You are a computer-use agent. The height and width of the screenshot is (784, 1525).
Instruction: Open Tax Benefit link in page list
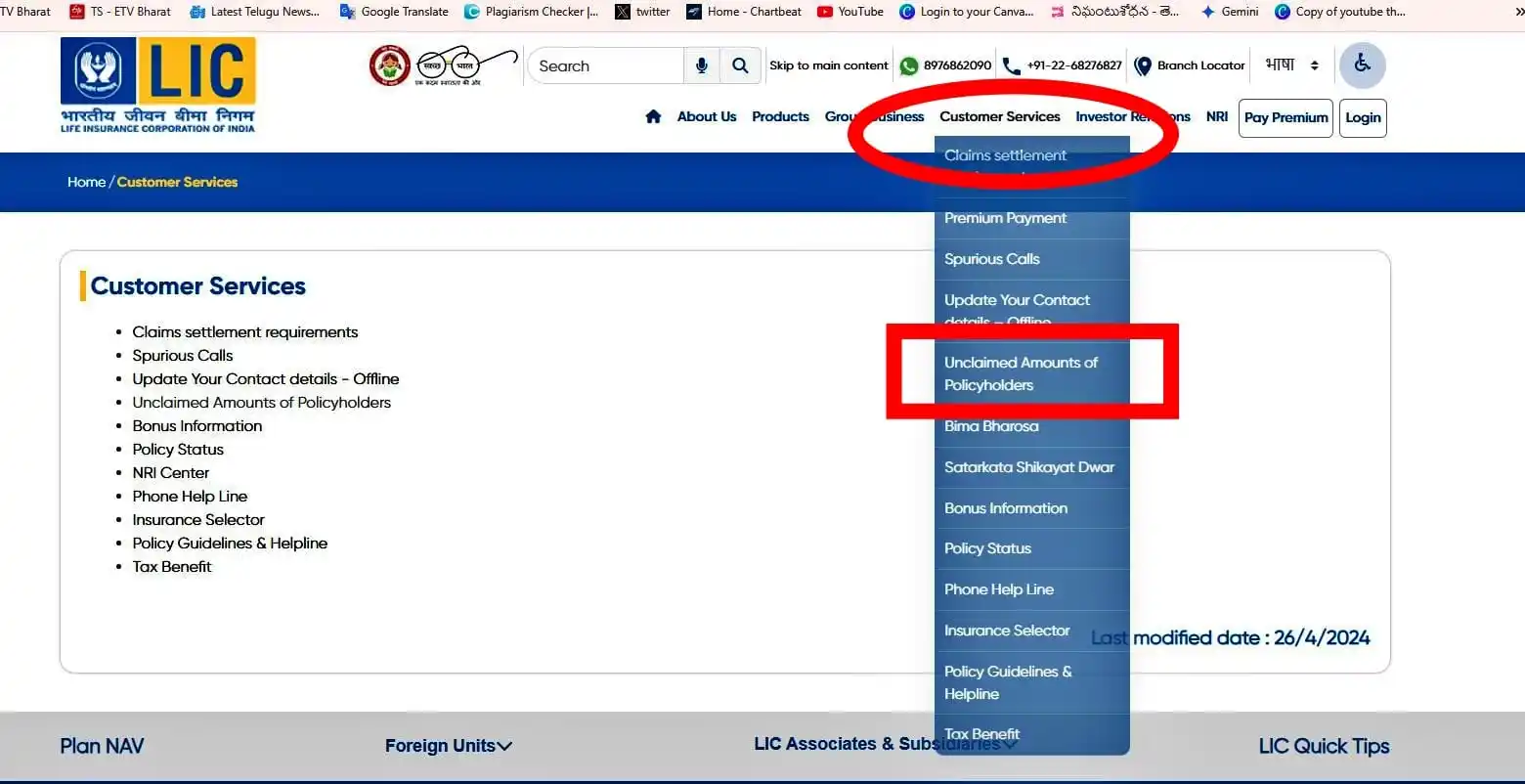click(x=172, y=567)
